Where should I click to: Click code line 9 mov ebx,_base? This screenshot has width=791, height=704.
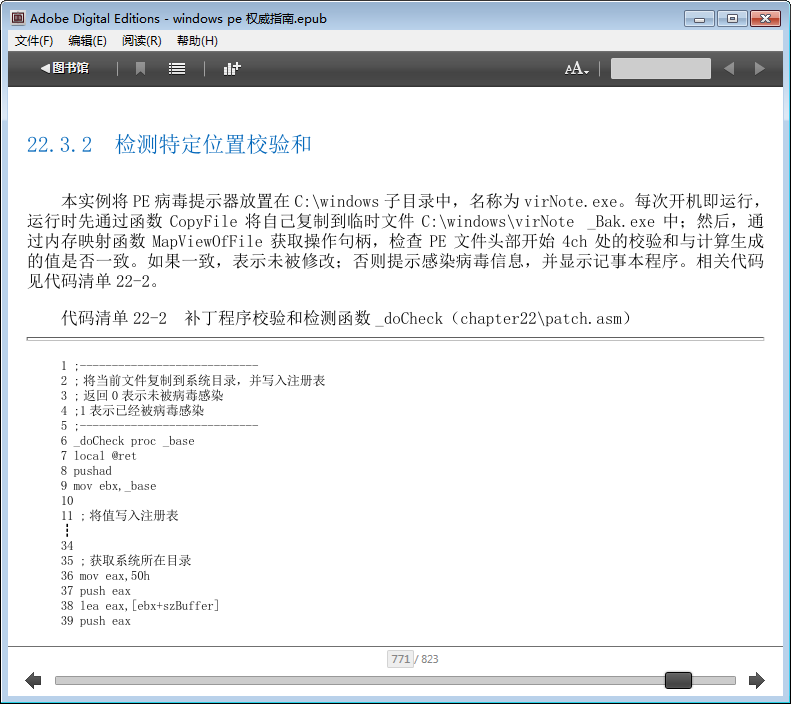pyautogui.click(x=108, y=486)
